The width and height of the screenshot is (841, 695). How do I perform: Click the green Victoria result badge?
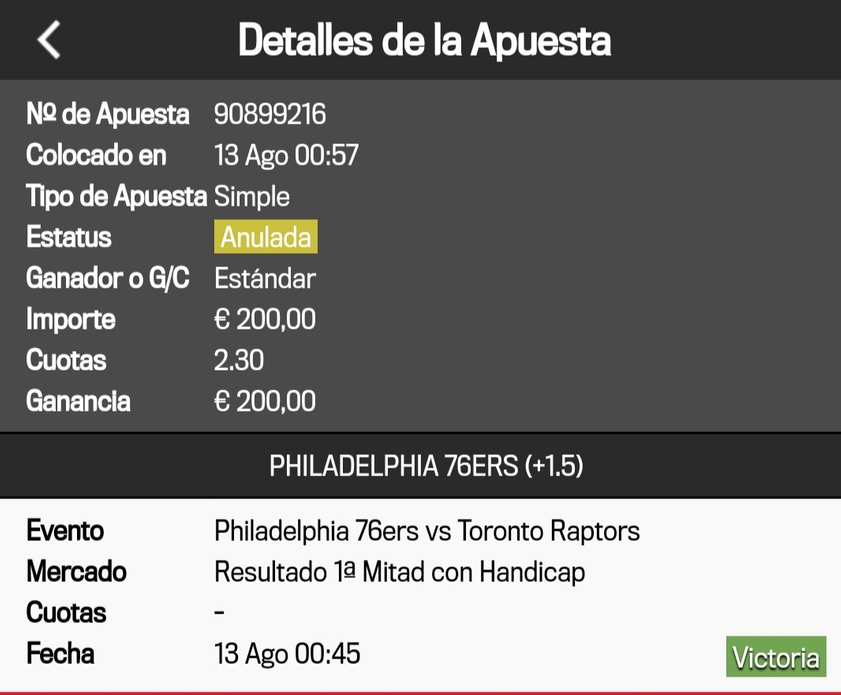click(776, 656)
